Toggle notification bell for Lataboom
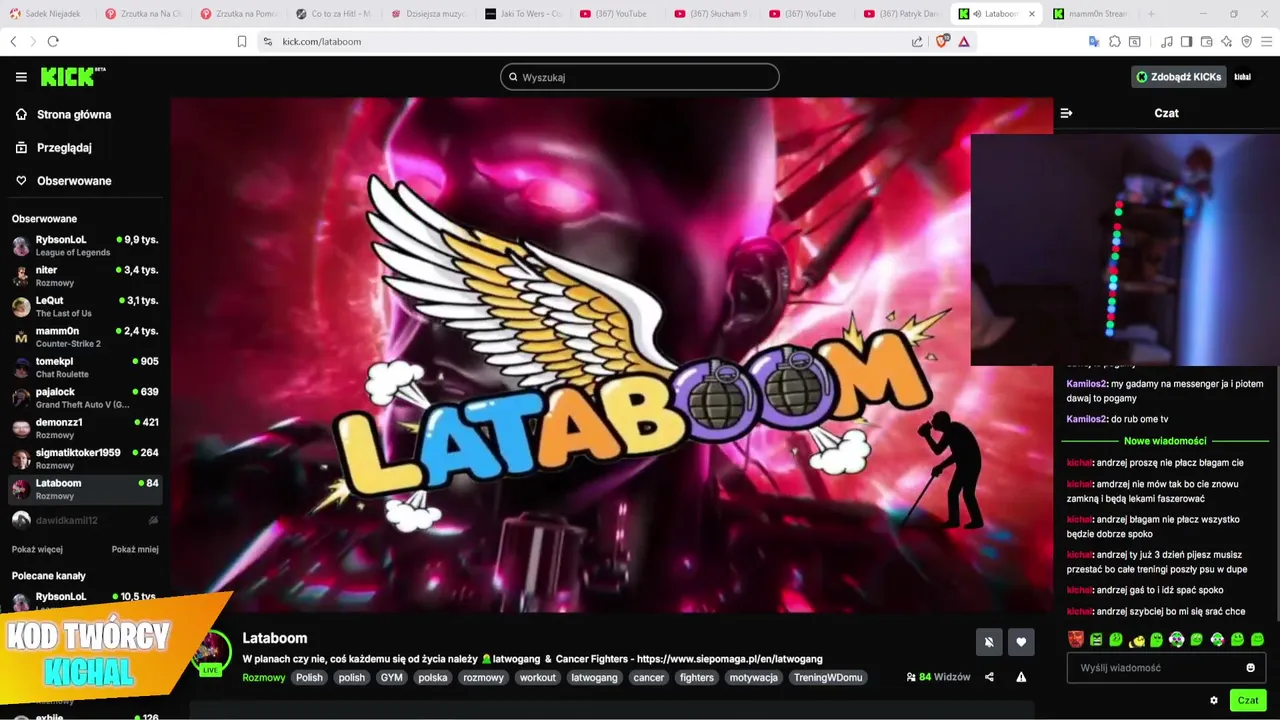The image size is (1280, 720). tap(989, 642)
